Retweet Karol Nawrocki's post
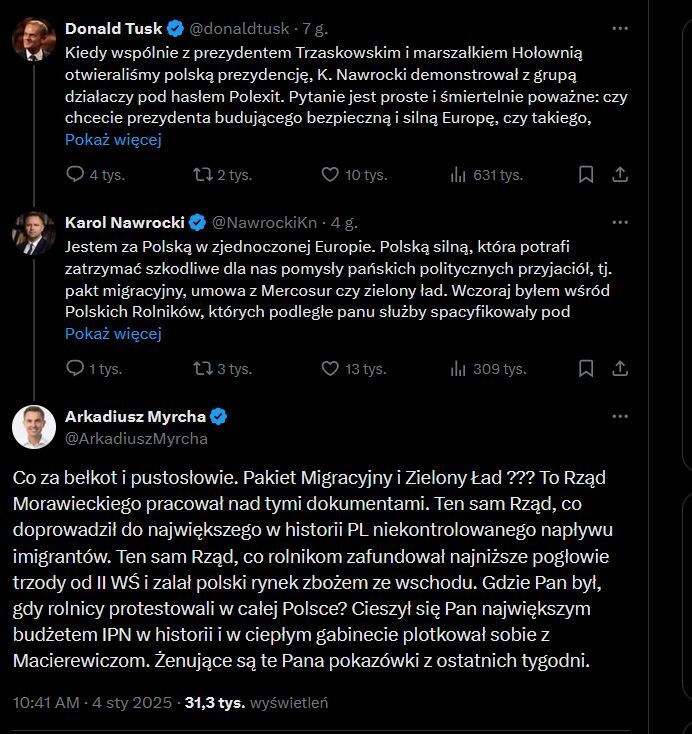The image size is (692, 734). [204, 368]
